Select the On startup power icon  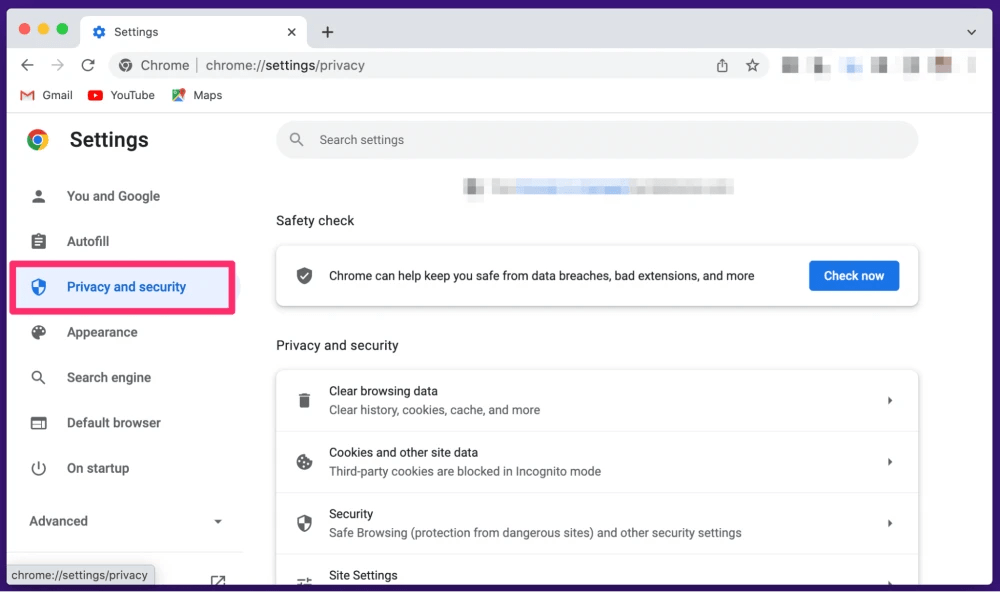[38, 468]
